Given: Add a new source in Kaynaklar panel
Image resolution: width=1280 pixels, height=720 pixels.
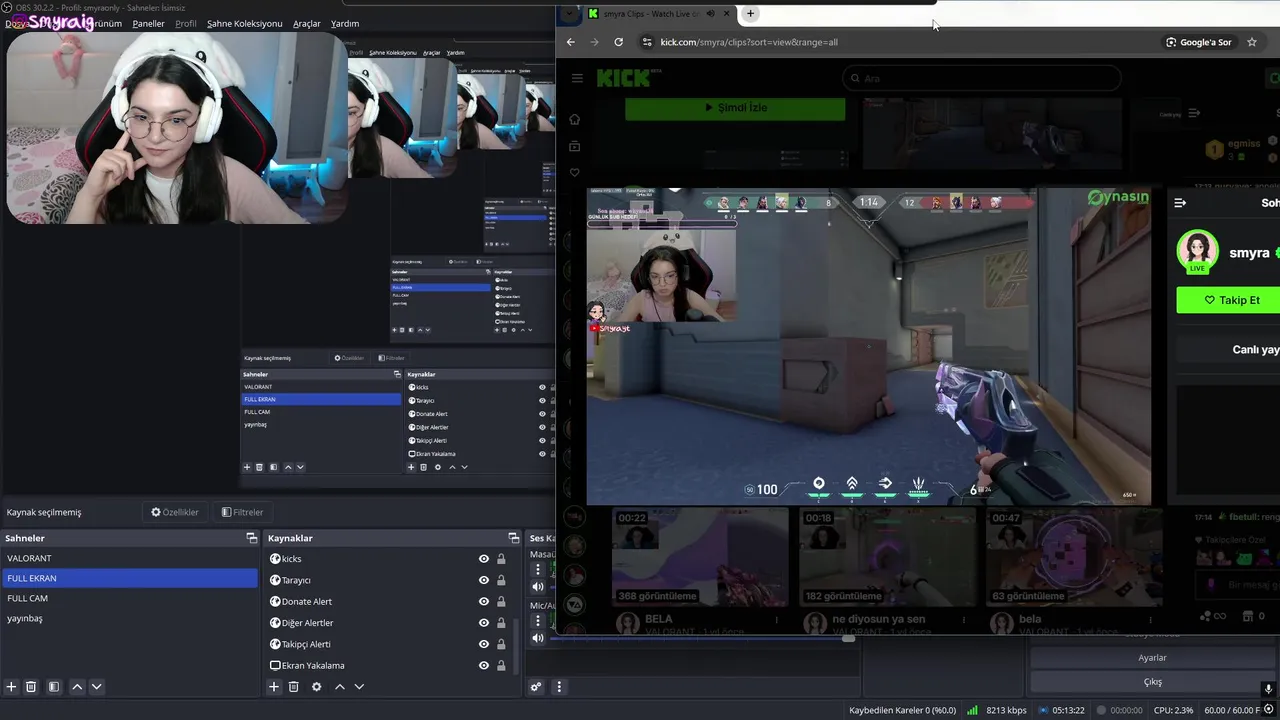Looking at the screenshot, I should [x=274, y=687].
